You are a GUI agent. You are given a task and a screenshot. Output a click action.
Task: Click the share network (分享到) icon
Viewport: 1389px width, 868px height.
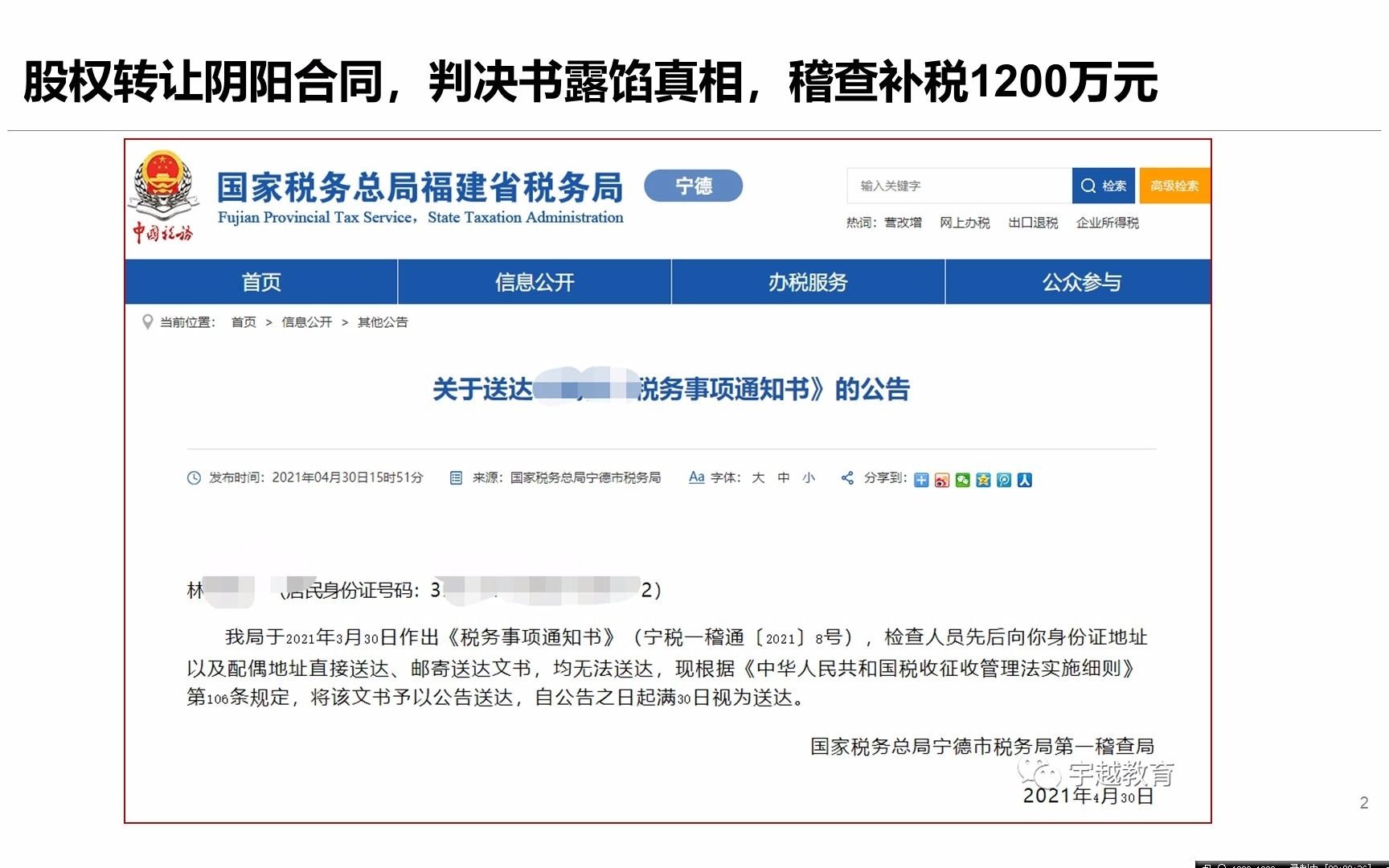pos(846,479)
